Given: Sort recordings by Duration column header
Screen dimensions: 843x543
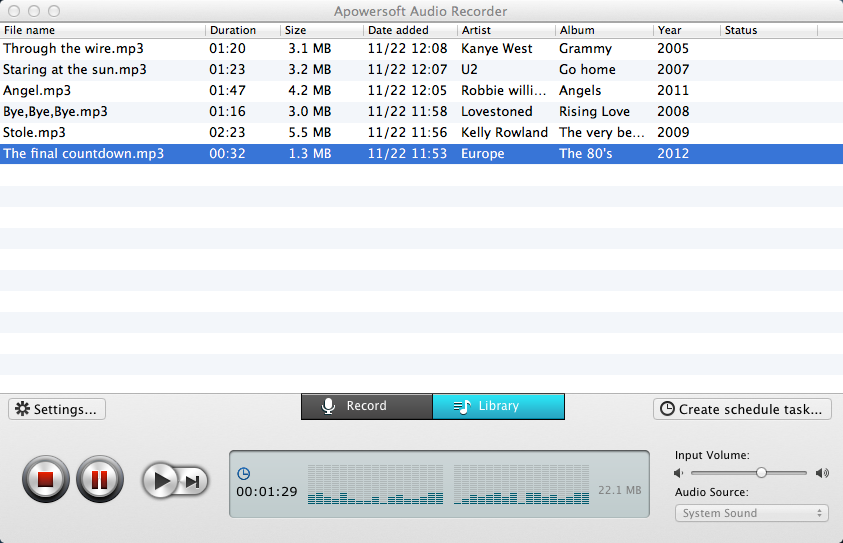Looking at the screenshot, I should [242, 30].
